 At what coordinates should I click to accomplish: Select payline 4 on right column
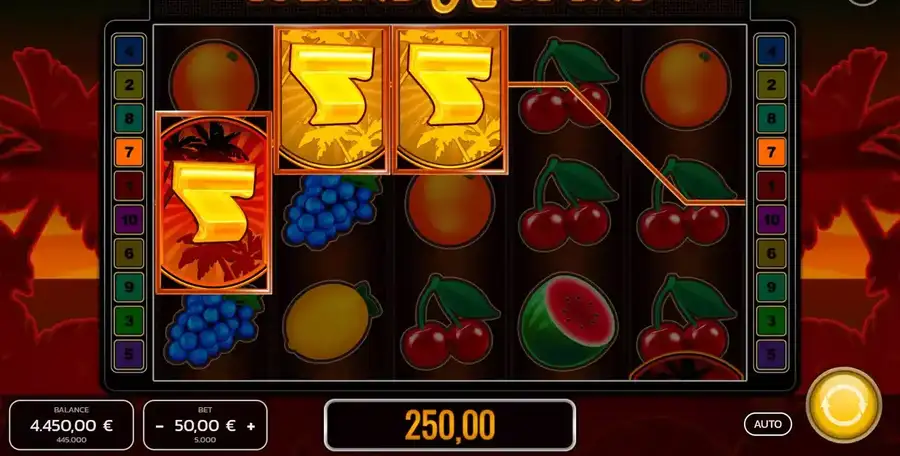(771, 51)
